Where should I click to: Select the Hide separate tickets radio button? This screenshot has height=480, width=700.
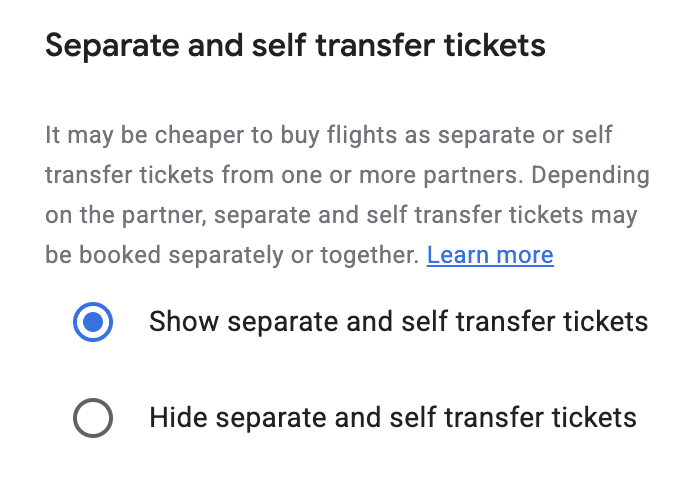[x=93, y=417]
